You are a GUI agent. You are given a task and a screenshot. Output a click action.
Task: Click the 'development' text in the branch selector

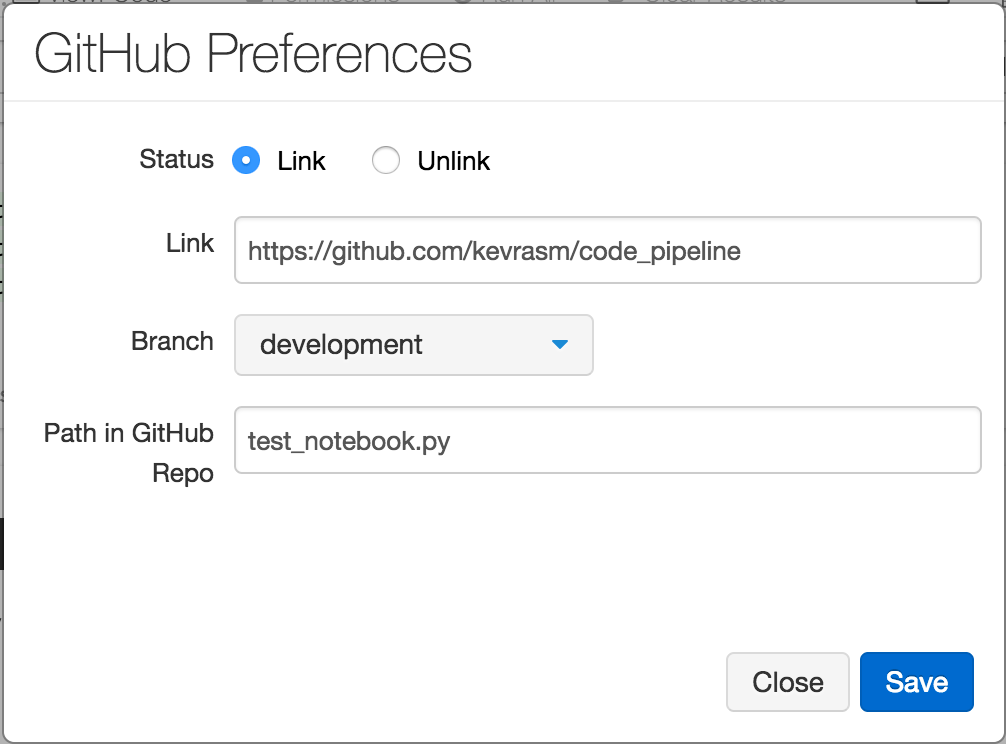point(341,345)
